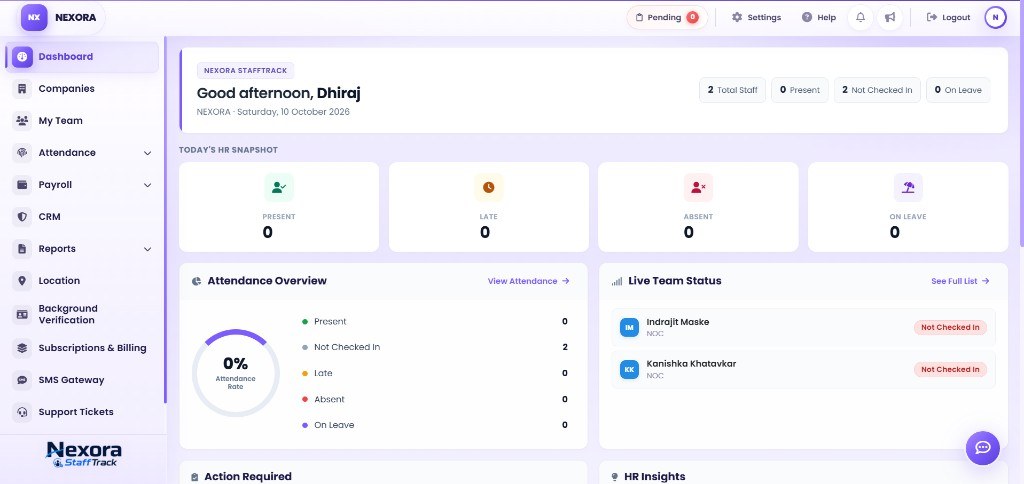Click the IM avatar for Indrajit Maske

coord(629,327)
